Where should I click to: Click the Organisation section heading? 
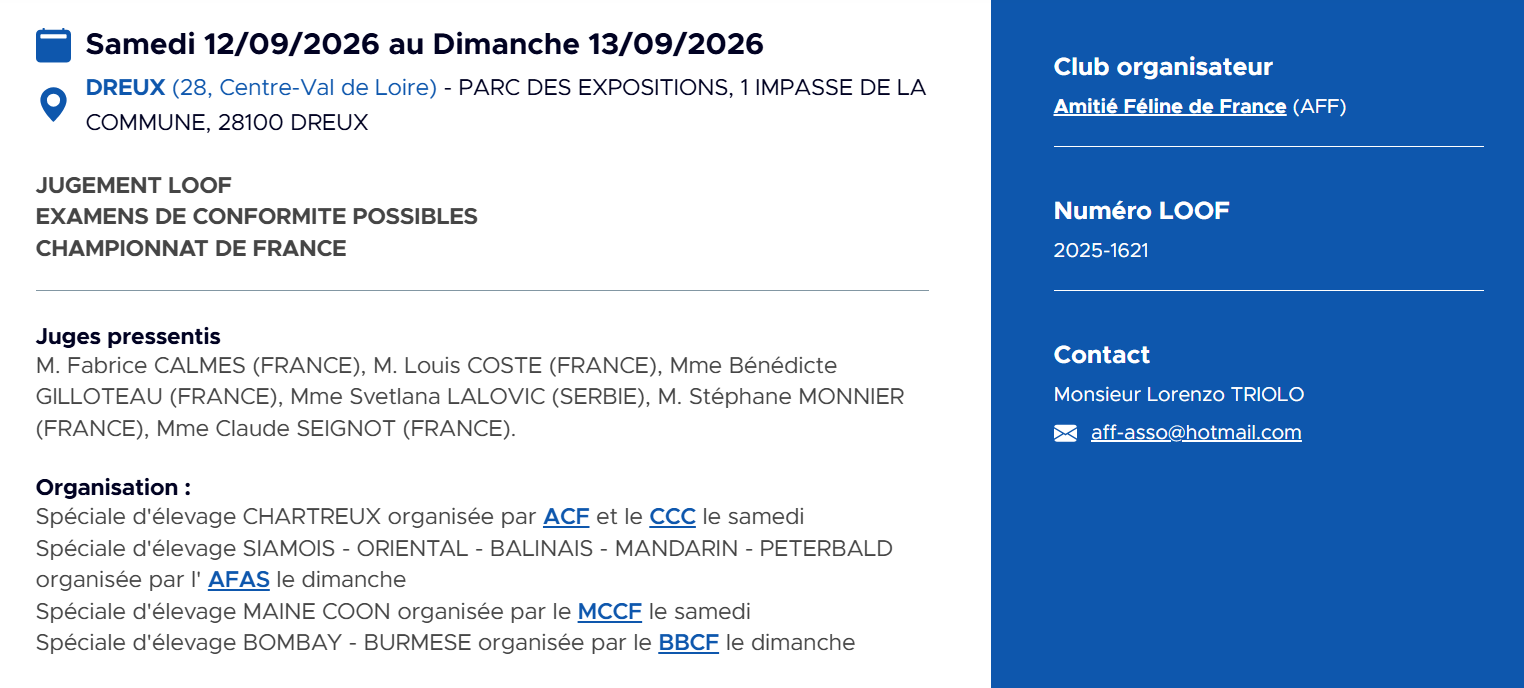(x=113, y=488)
